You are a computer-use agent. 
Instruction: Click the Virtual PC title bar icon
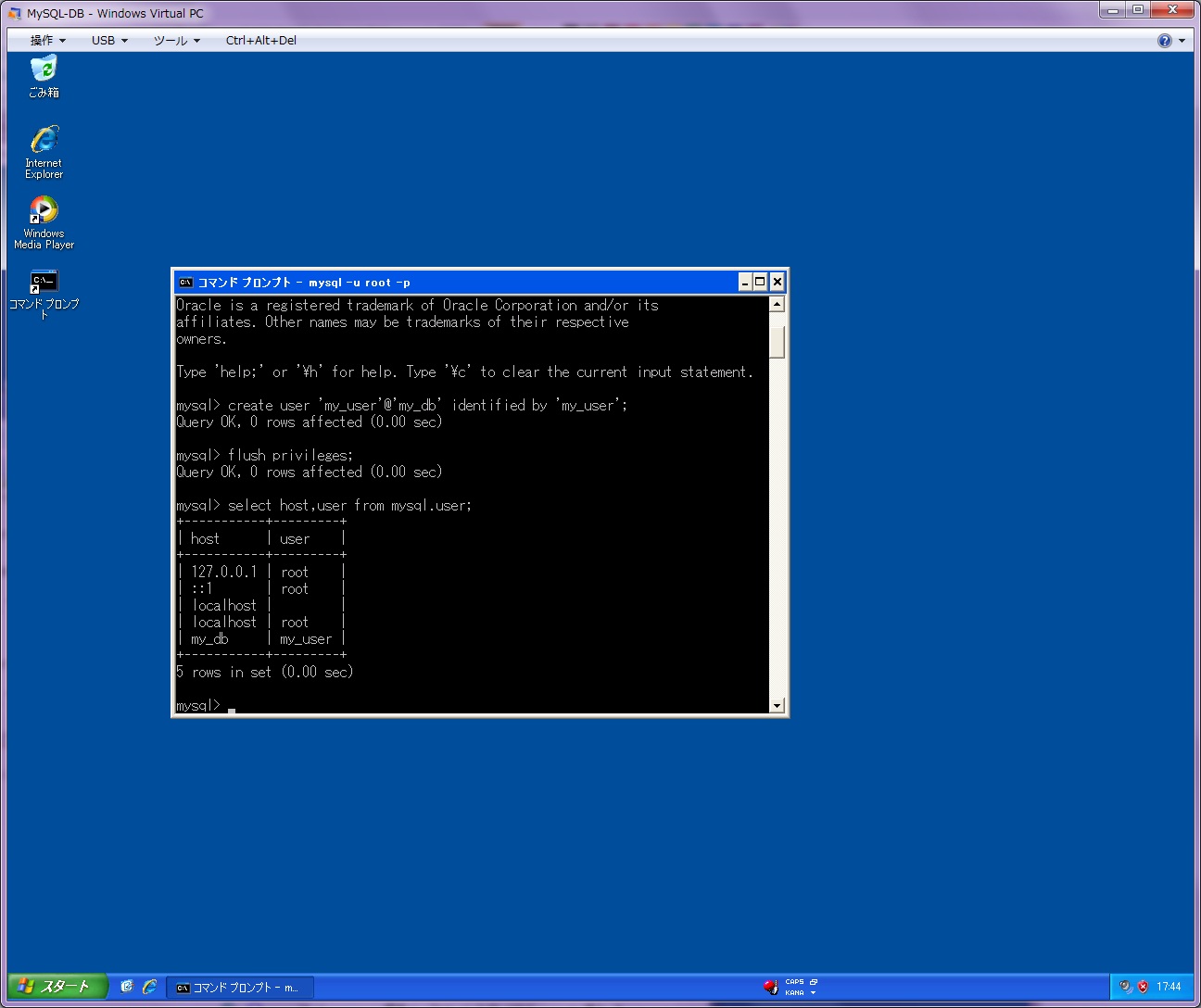[x=14, y=14]
